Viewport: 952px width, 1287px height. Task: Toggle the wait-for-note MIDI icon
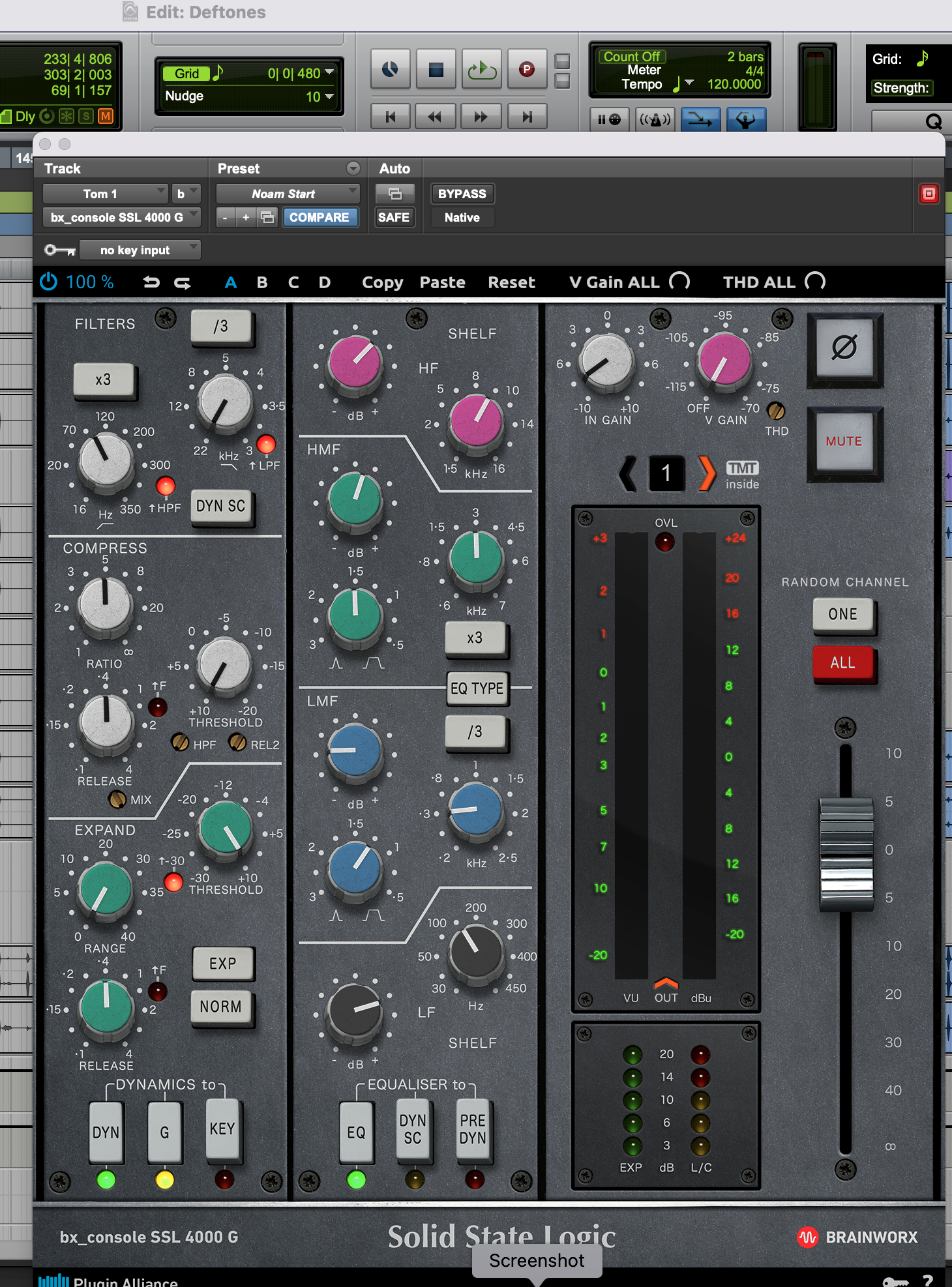[609, 120]
